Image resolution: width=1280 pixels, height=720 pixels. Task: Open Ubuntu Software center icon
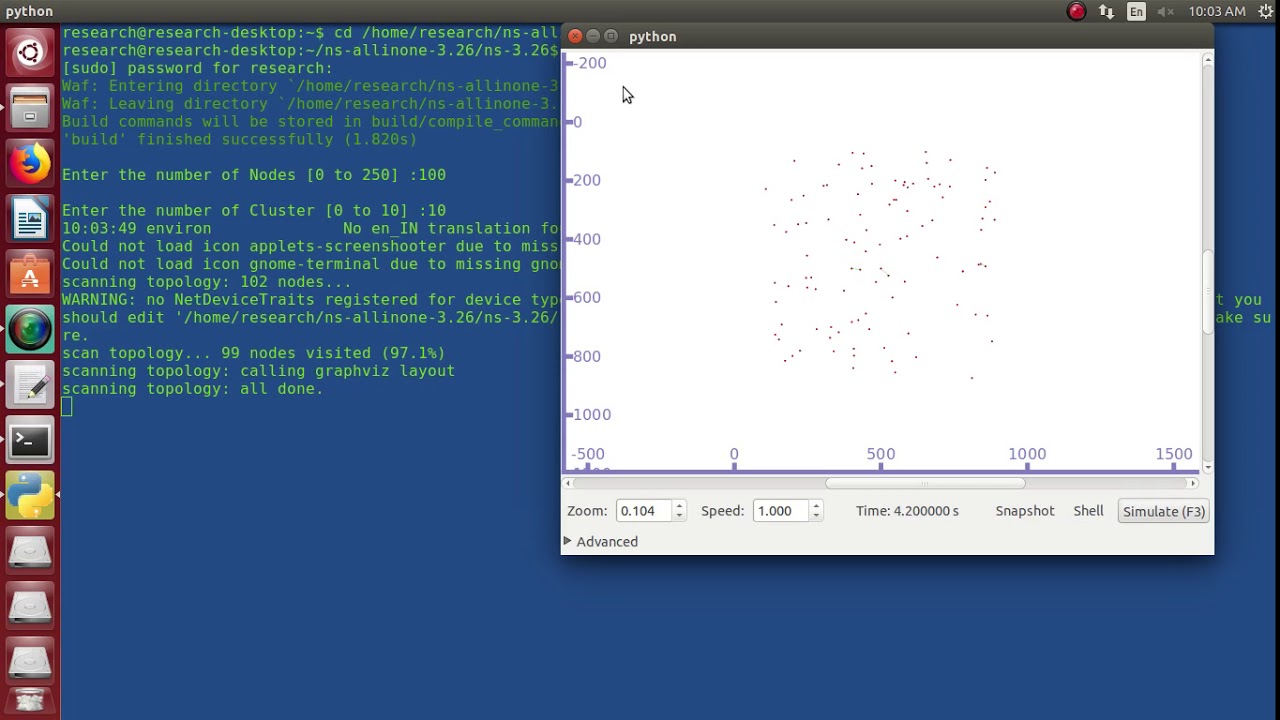click(x=30, y=274)
